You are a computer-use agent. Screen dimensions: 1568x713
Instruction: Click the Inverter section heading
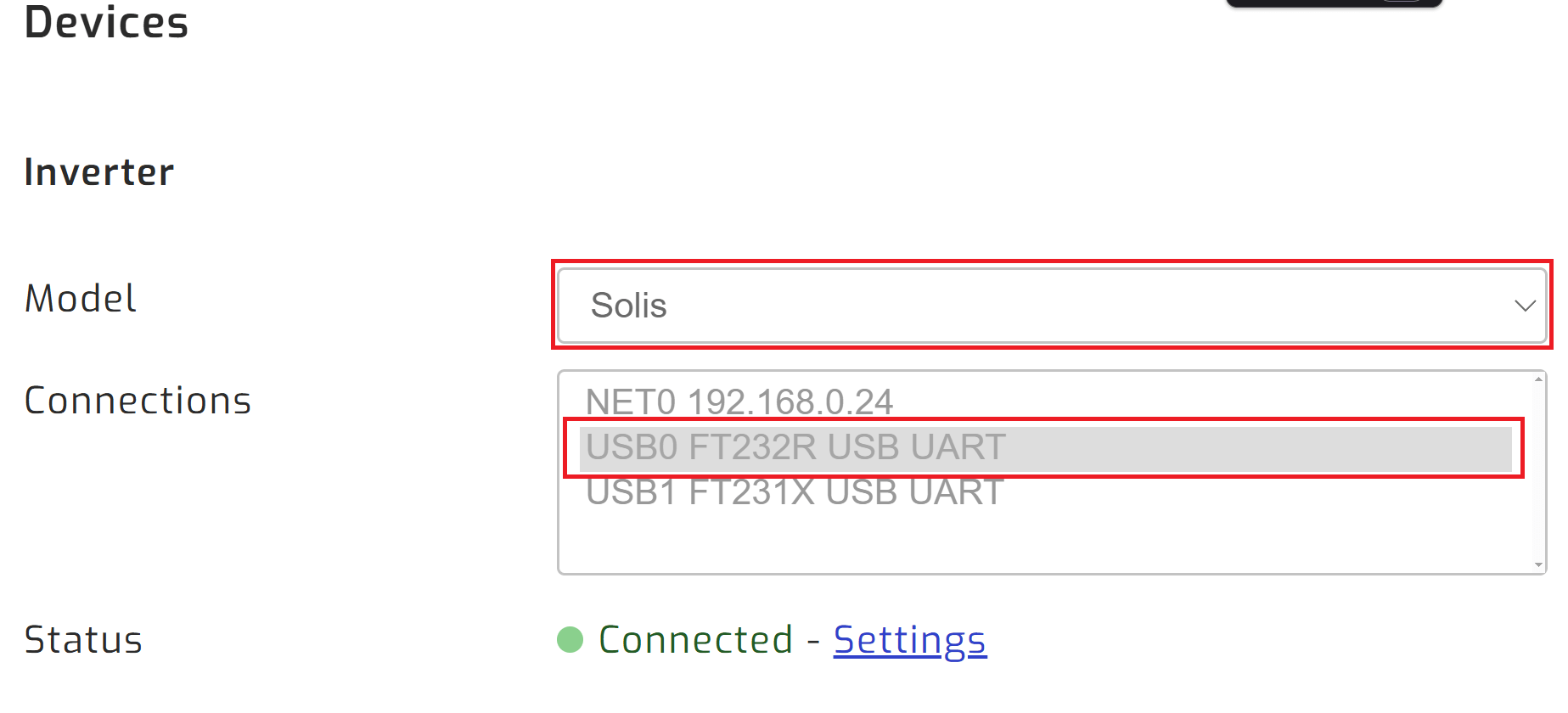pyautogui.click(x=99, y=172)
